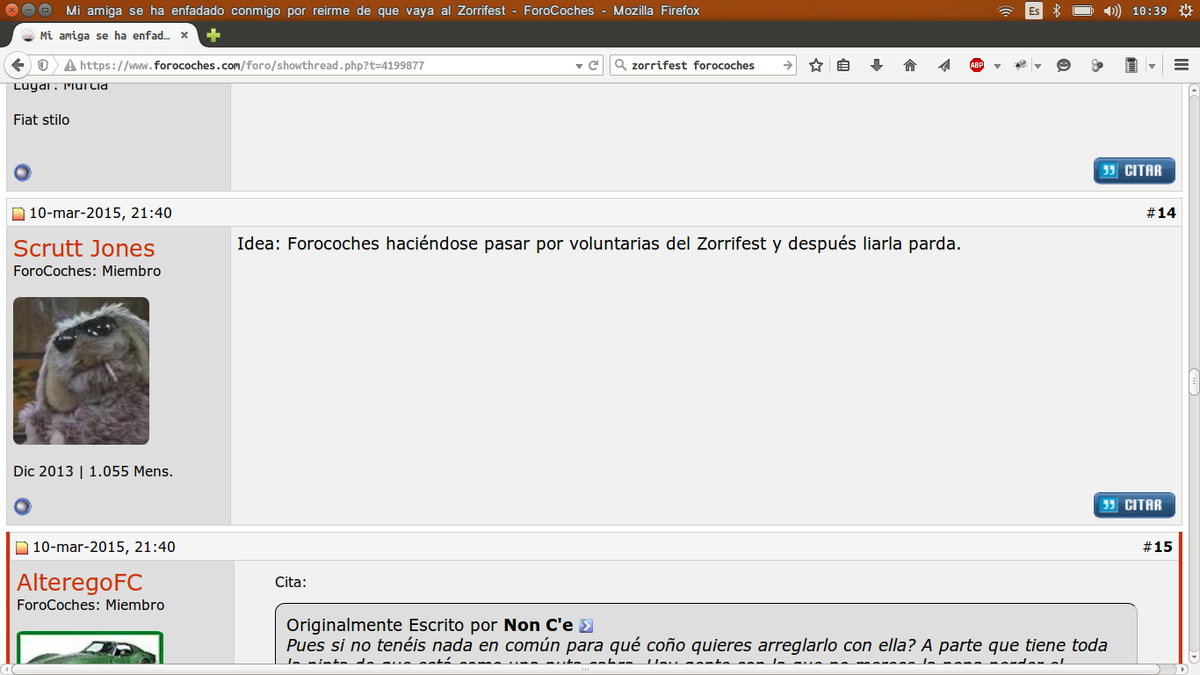Go back with the browser back arrow
The height and width of the screenshot is (675, 1200).
click(18, 65)
